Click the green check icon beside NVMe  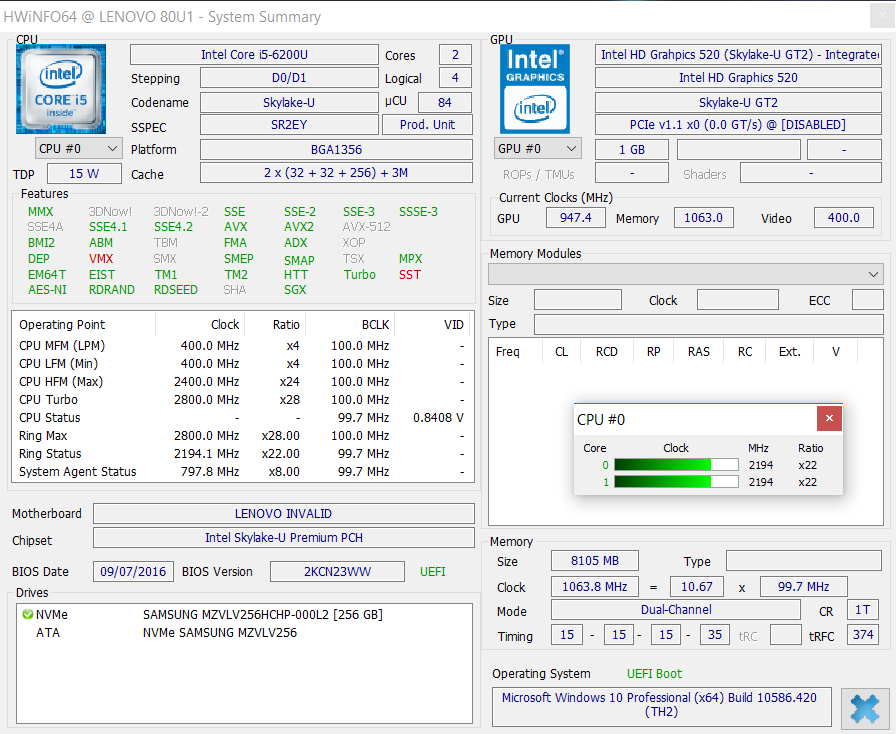click(x=27, y=615)
